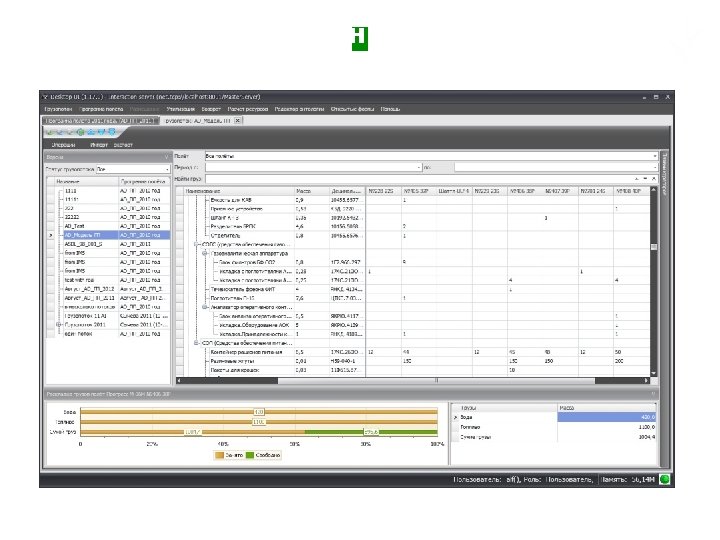Viewport: 720px width, 540px height.
Task: Open the Редактор онтологии menu
Action: coord(299,109)
